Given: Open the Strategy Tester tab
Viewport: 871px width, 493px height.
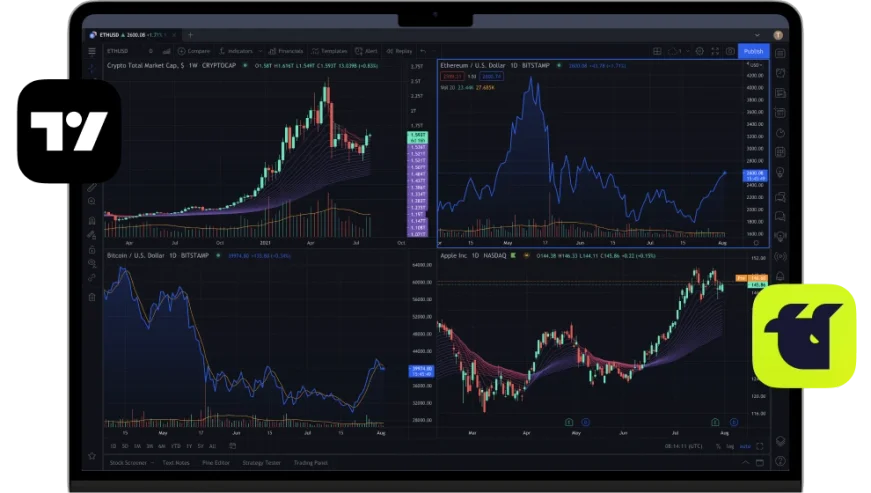Looking at the screenshot, I should 263,463.
